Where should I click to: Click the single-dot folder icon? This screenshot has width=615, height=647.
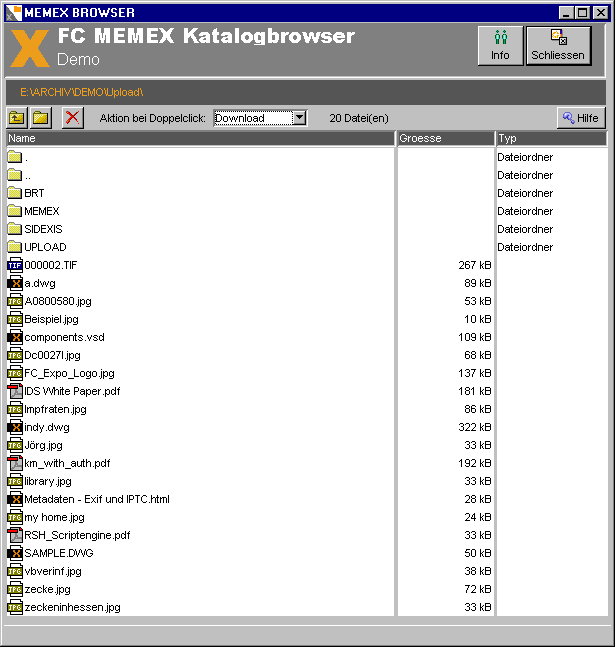[x=15, y=157]
